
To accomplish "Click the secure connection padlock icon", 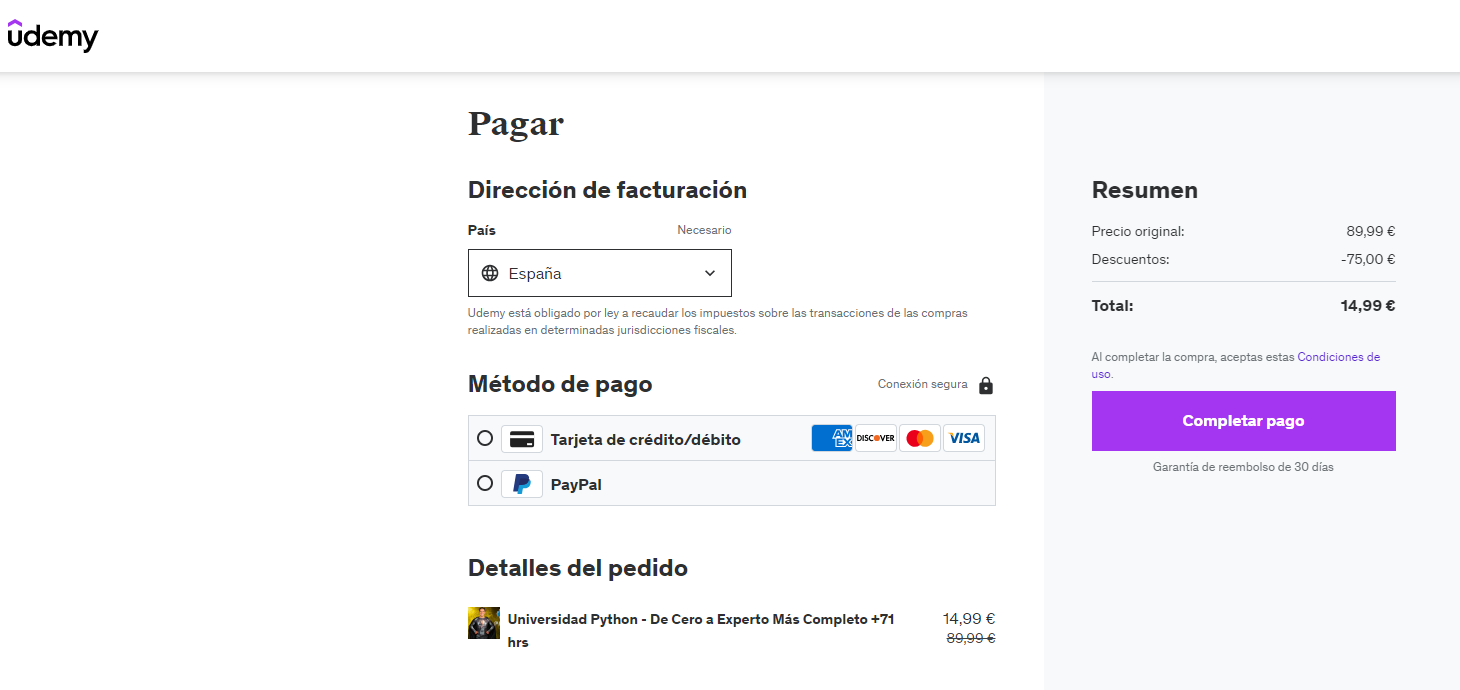I will [x=986, y=385].
